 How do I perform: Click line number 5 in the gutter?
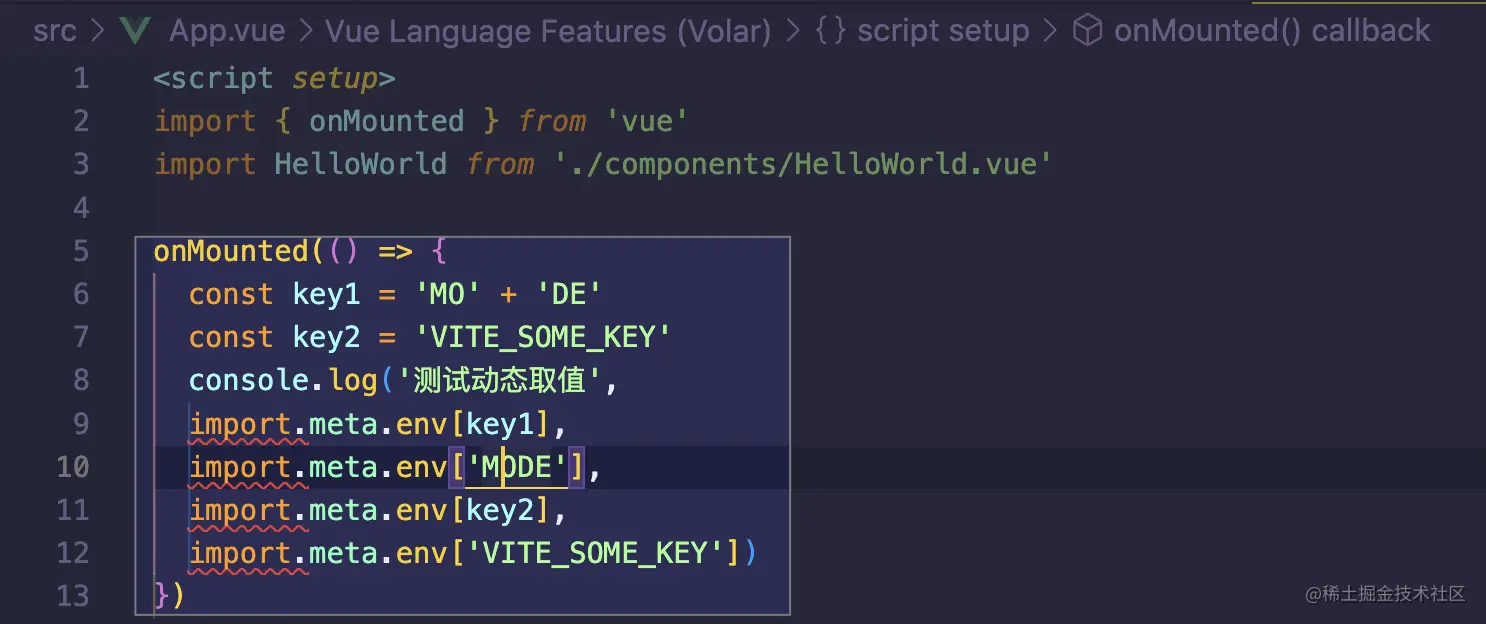pos(81,251)
